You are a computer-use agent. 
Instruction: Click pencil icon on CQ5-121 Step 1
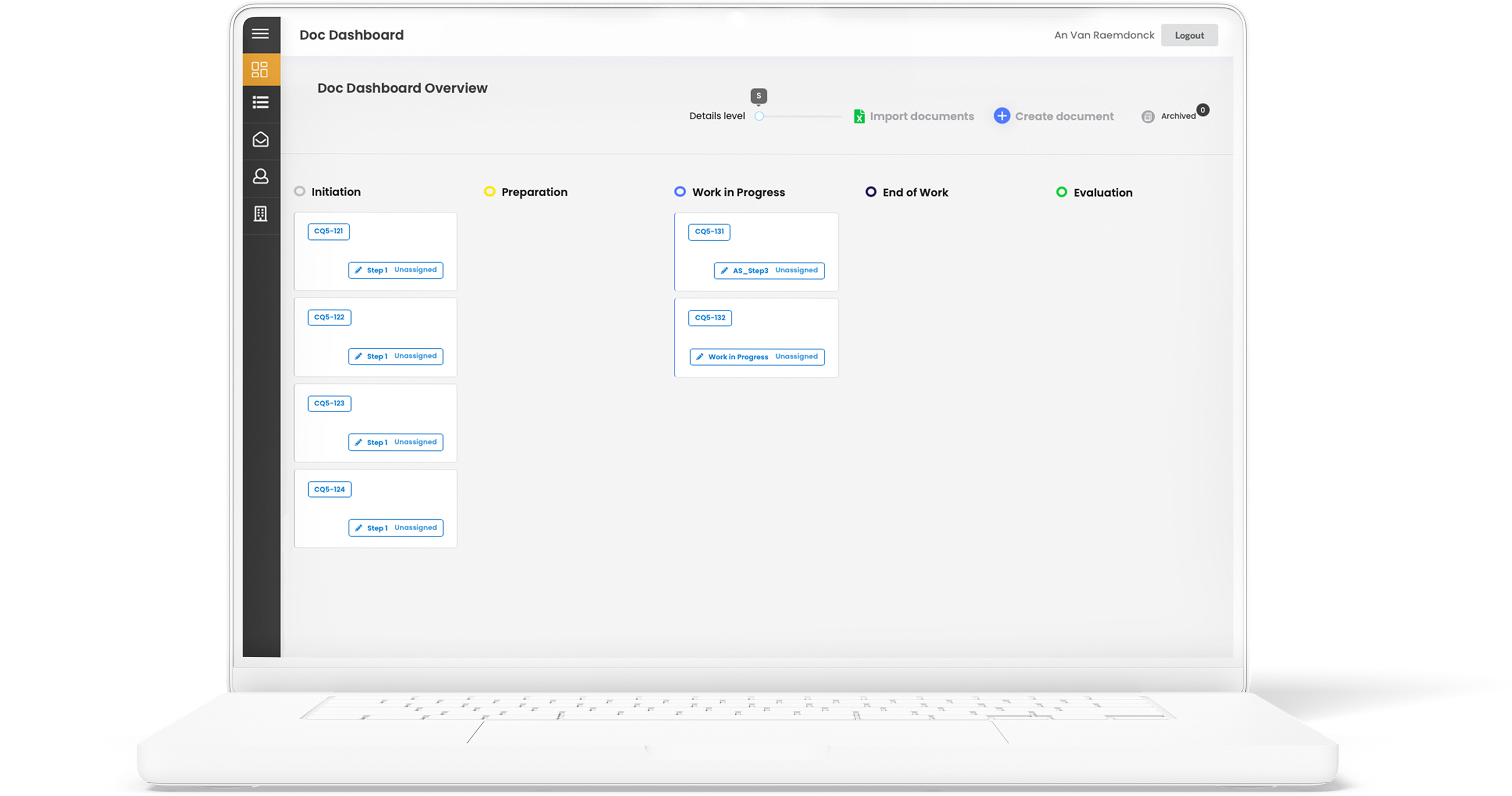coord(359,270)
